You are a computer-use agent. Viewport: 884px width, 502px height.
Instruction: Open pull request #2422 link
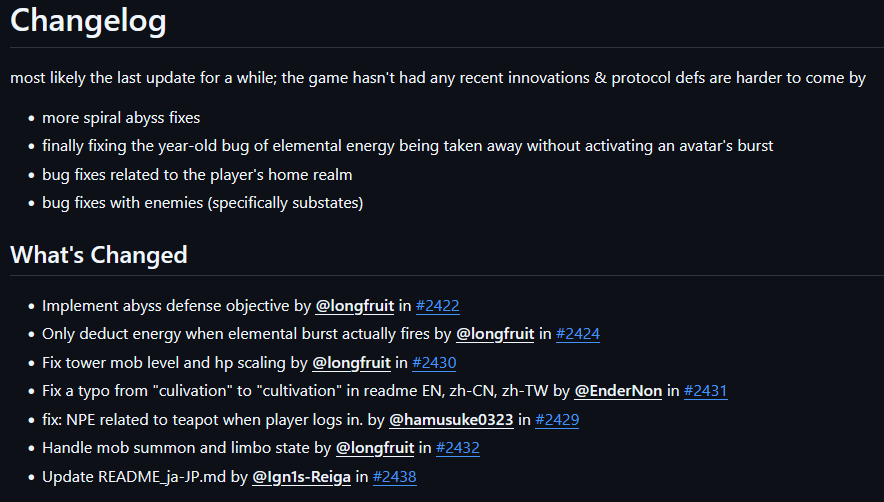(x=437, y=306)
